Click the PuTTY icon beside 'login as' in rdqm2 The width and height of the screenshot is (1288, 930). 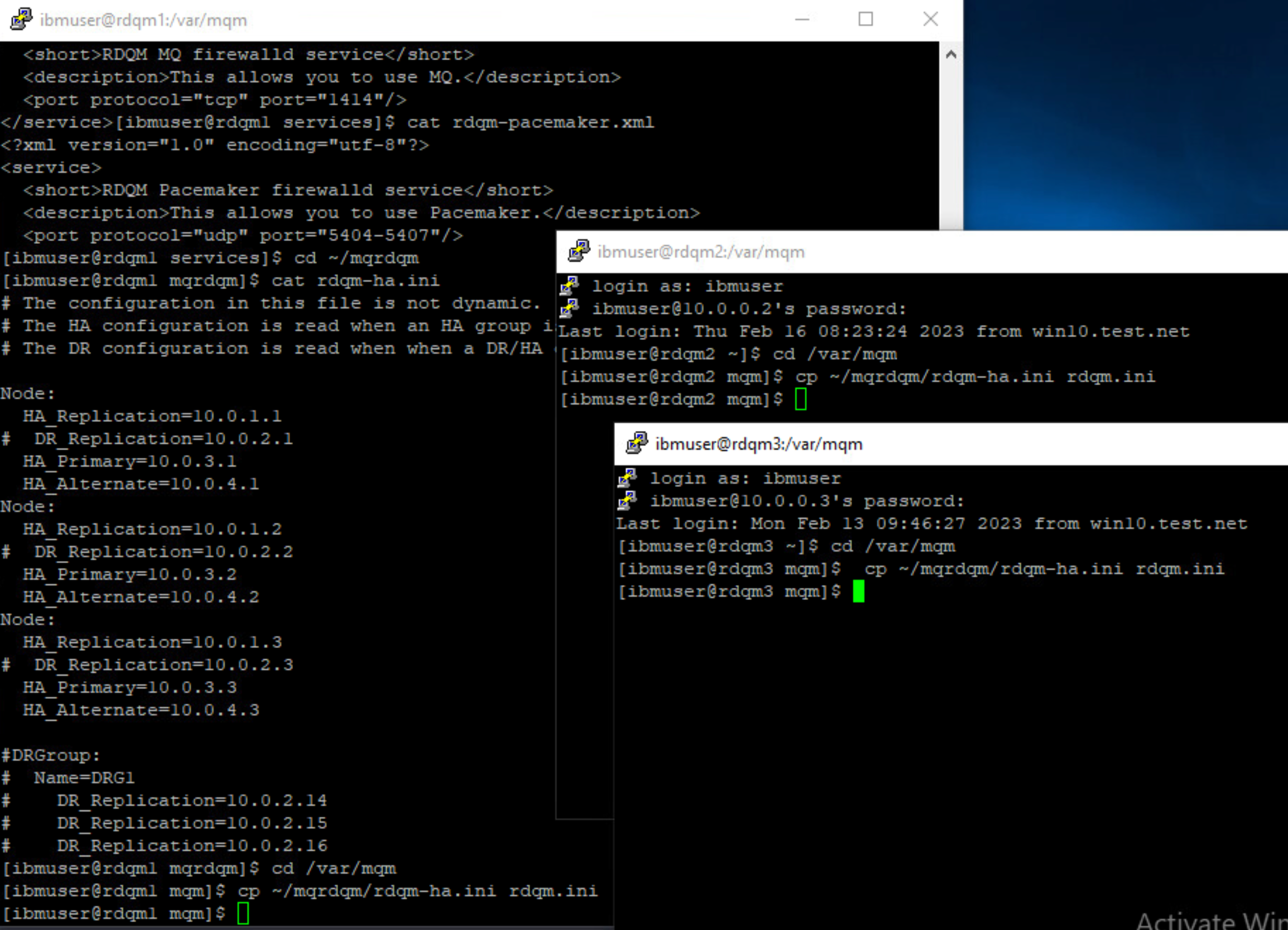pyautogui.click(x=570, y=285)
